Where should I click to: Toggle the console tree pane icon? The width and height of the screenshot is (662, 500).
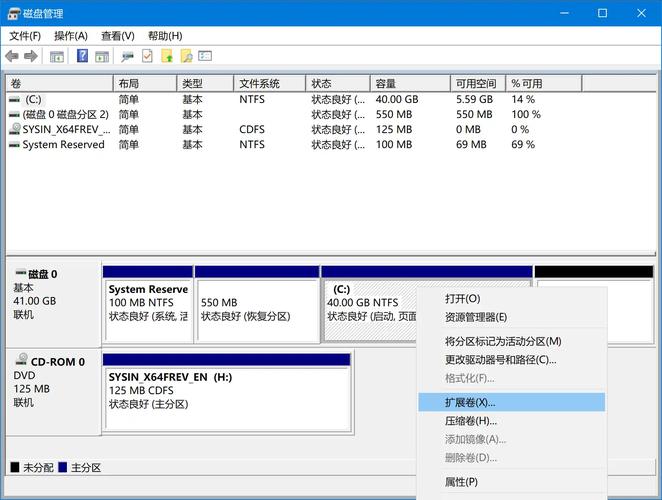click(57, 56)
